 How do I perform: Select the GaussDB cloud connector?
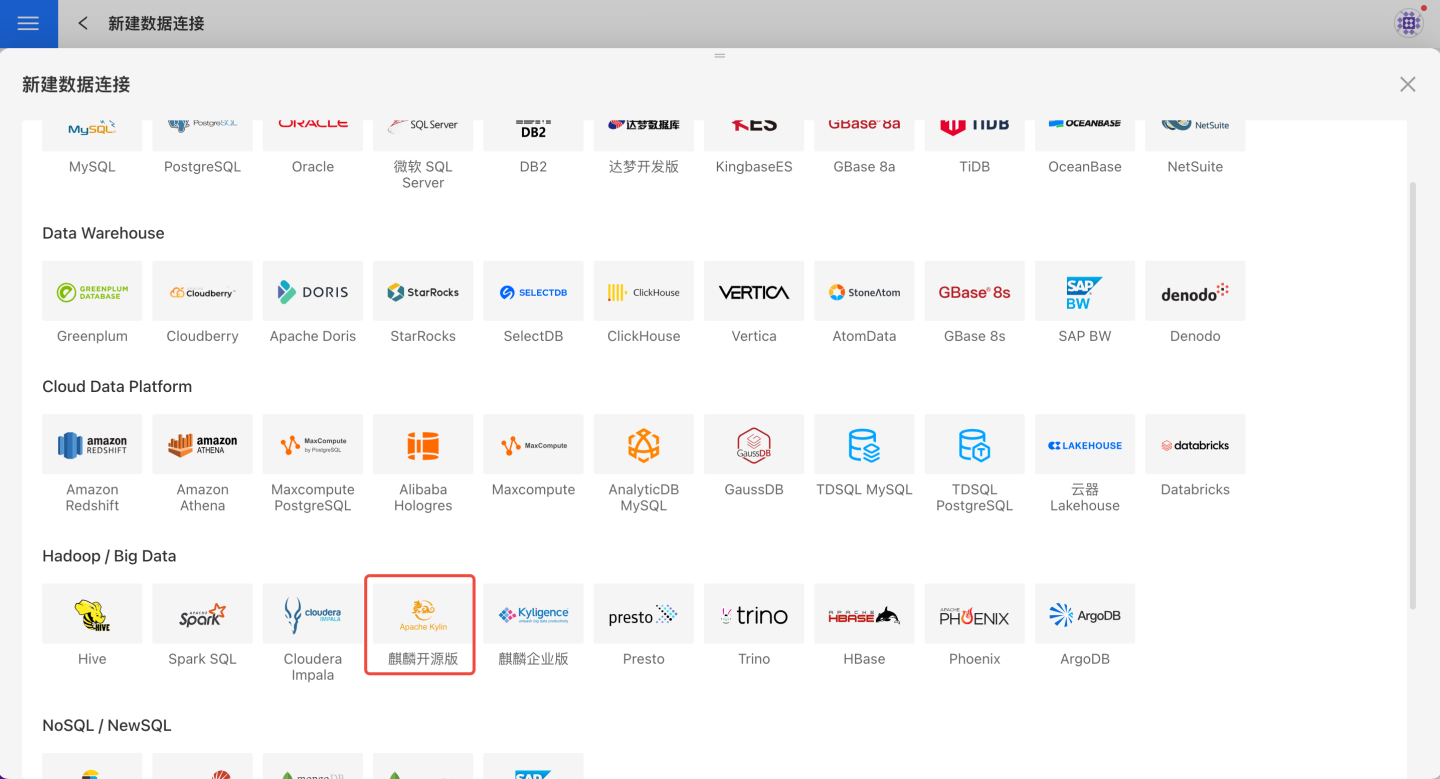point(754,445)
